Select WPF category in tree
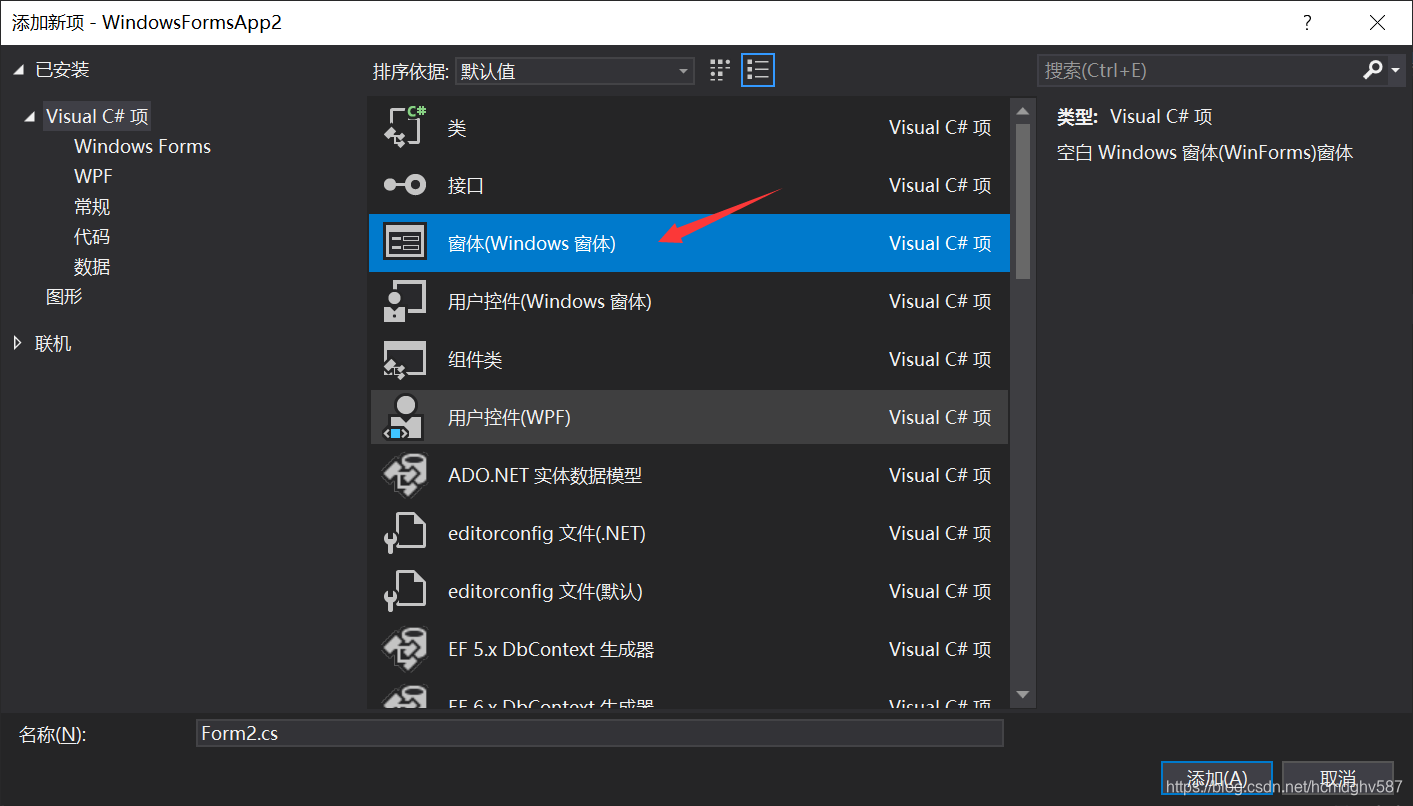 93,176
